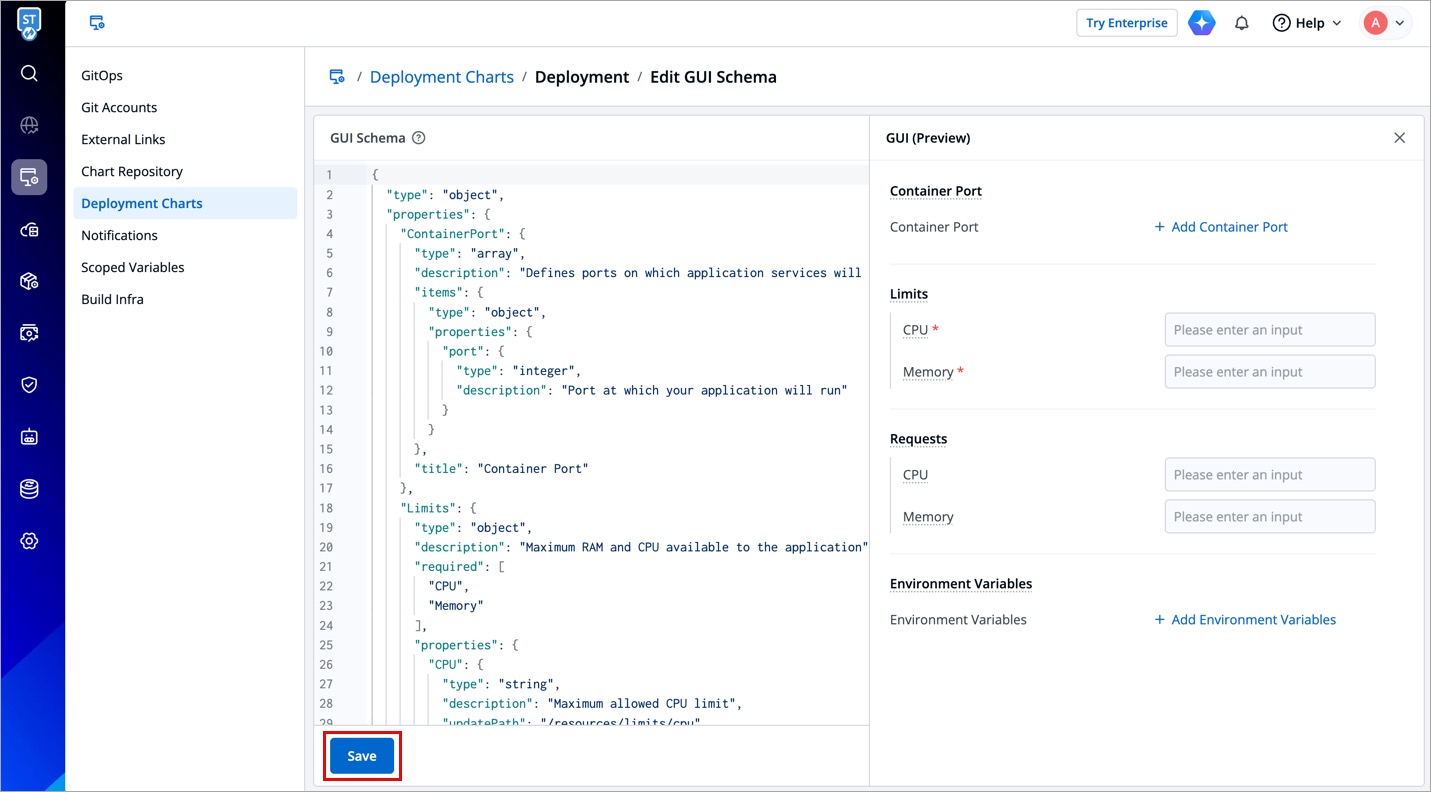
Task: Open Scoped Variables menu item
Action: 133,267
